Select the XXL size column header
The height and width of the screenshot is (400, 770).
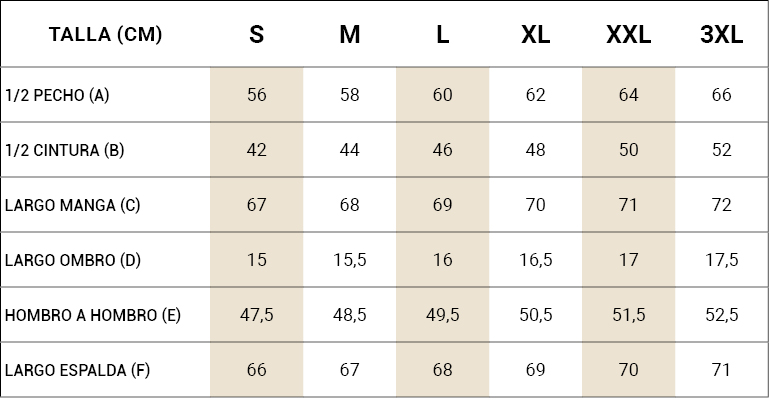[629, 34]
